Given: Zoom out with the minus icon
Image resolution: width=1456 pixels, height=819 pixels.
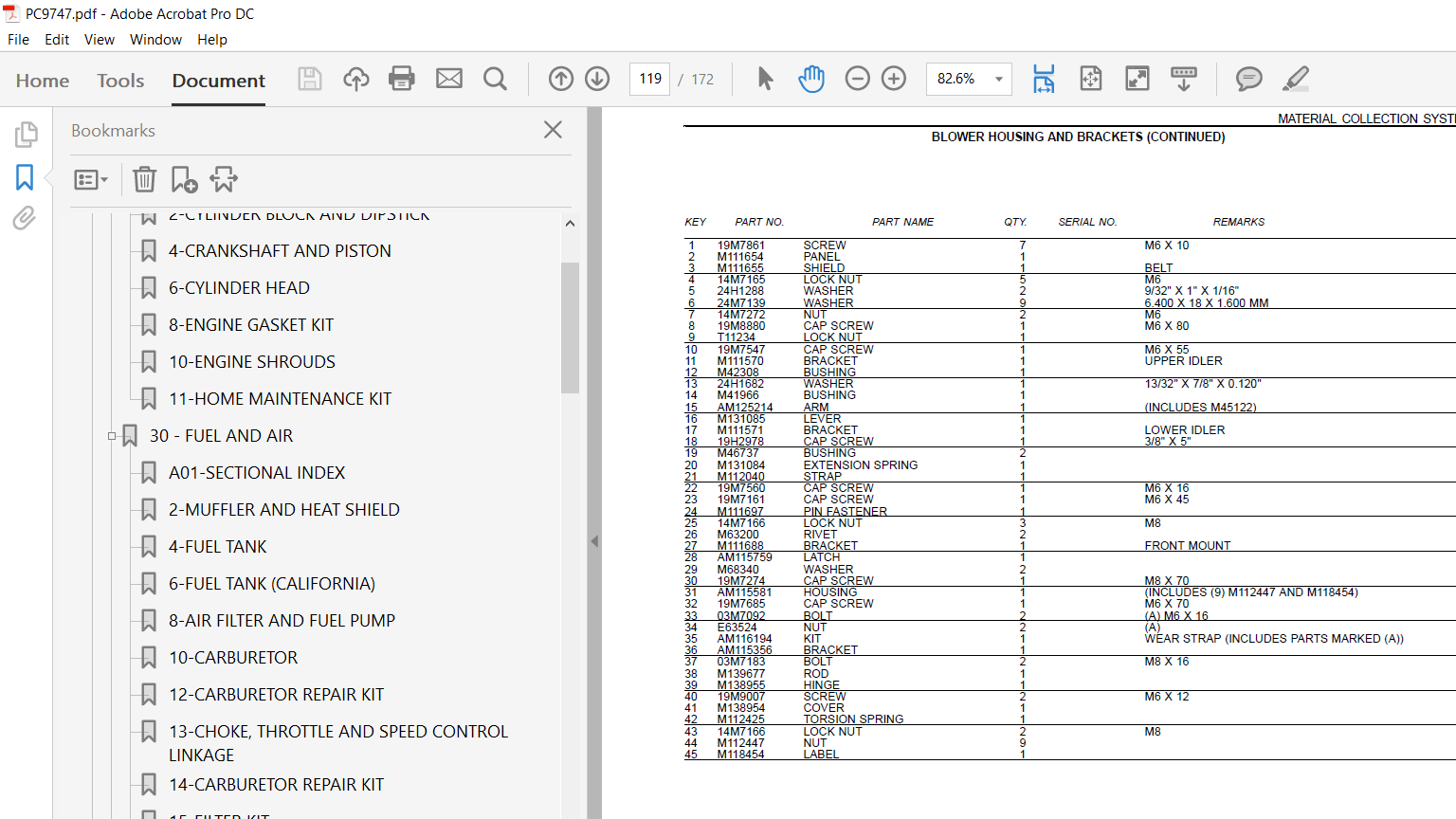Looking at the screenshot, I should [x=857, y=79].
